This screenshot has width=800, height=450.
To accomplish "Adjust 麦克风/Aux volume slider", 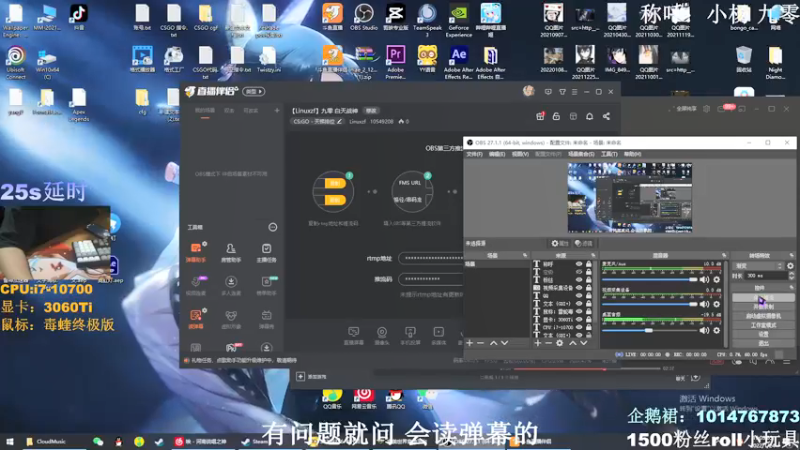I will click(x=649, y=280).
